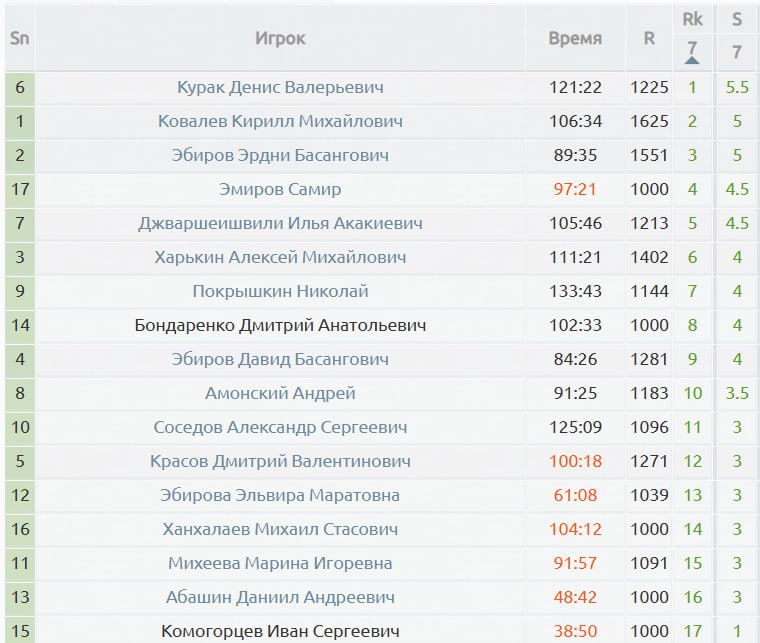Open player Эбирова Эльвира Маратовна
Screen dimensions: 760x643
280,495
